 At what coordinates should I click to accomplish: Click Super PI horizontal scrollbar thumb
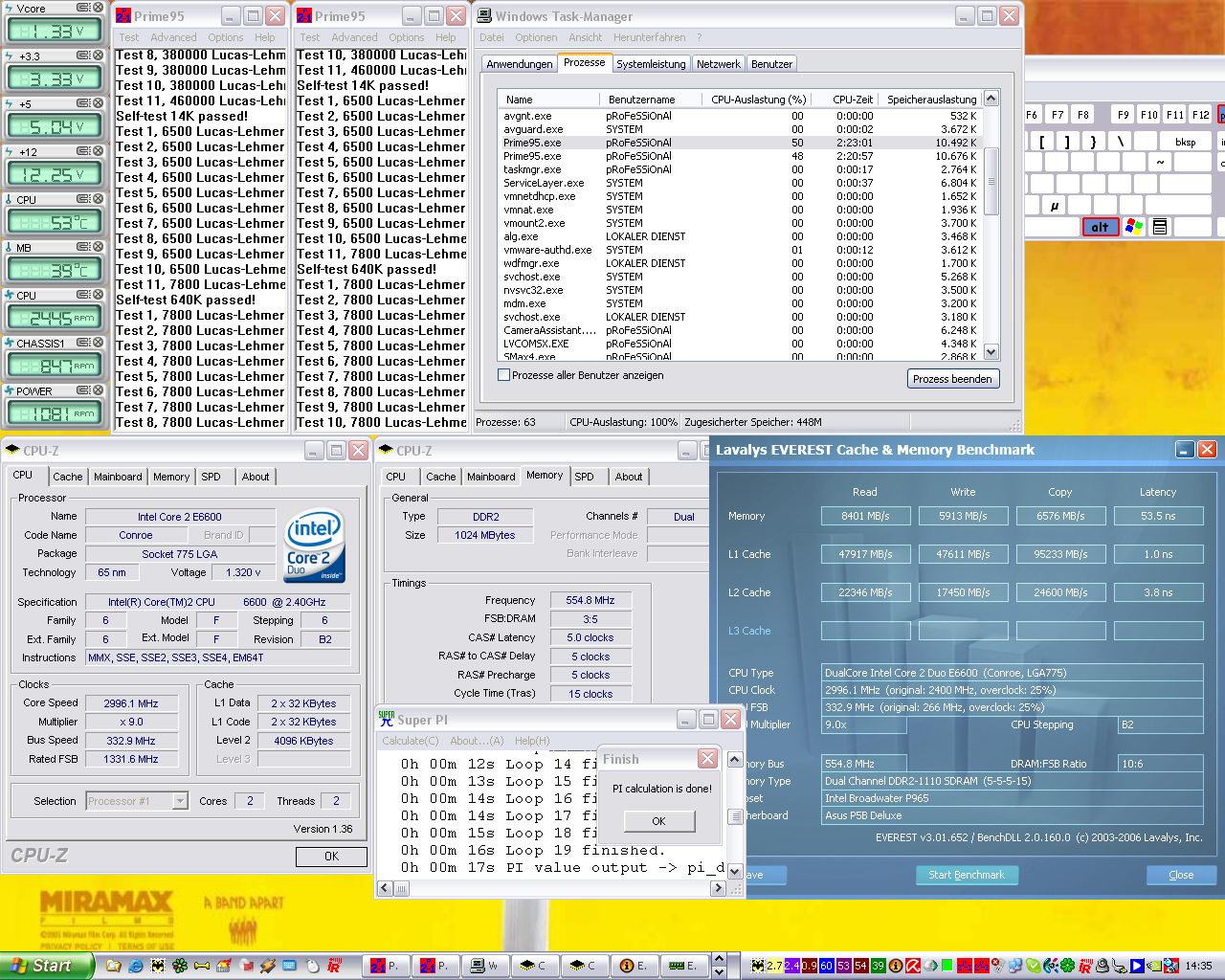(402, 888)
